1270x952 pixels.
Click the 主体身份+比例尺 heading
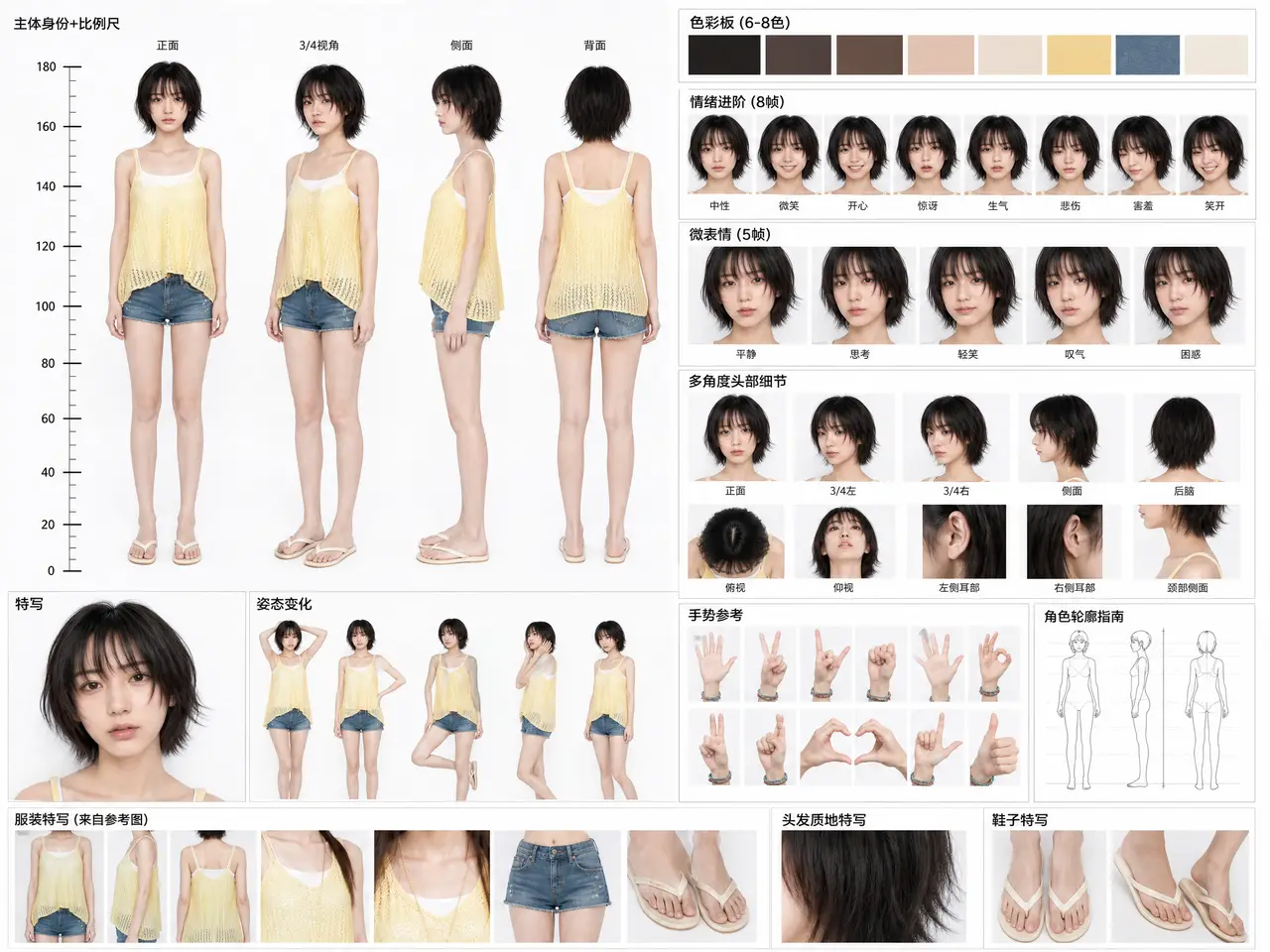[66, 23]
